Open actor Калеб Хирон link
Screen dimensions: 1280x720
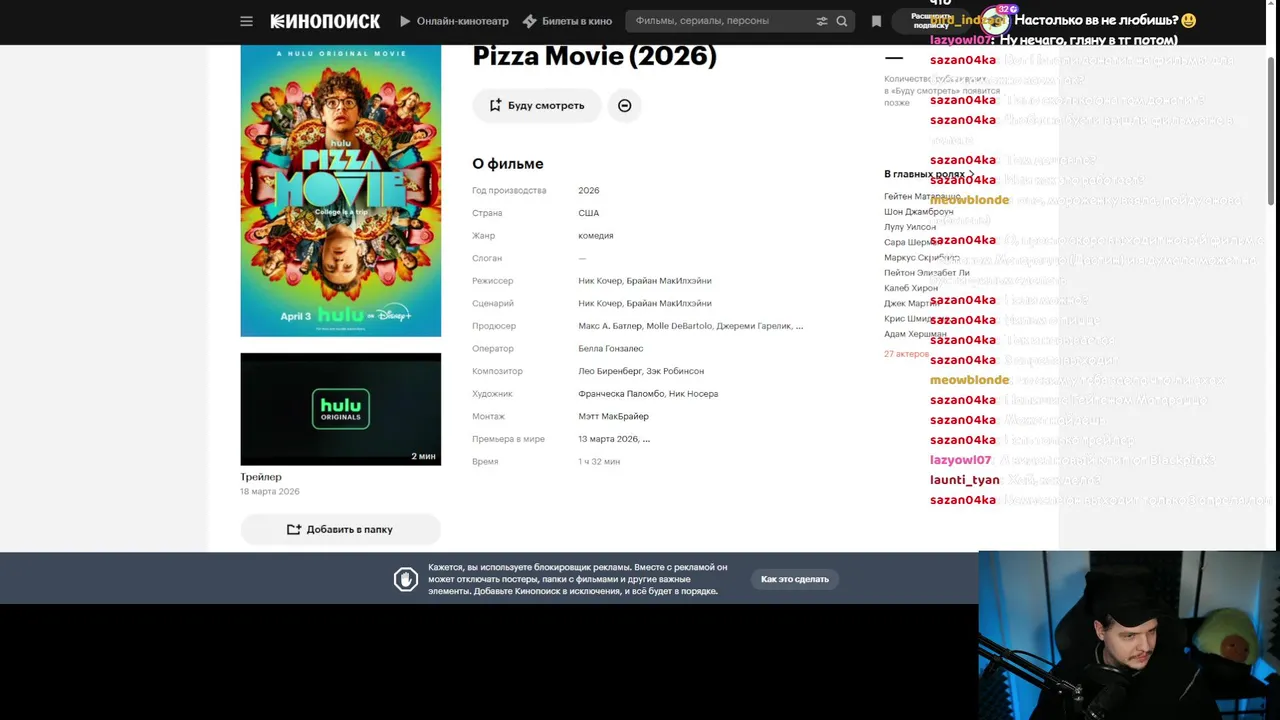pos(911,288)
